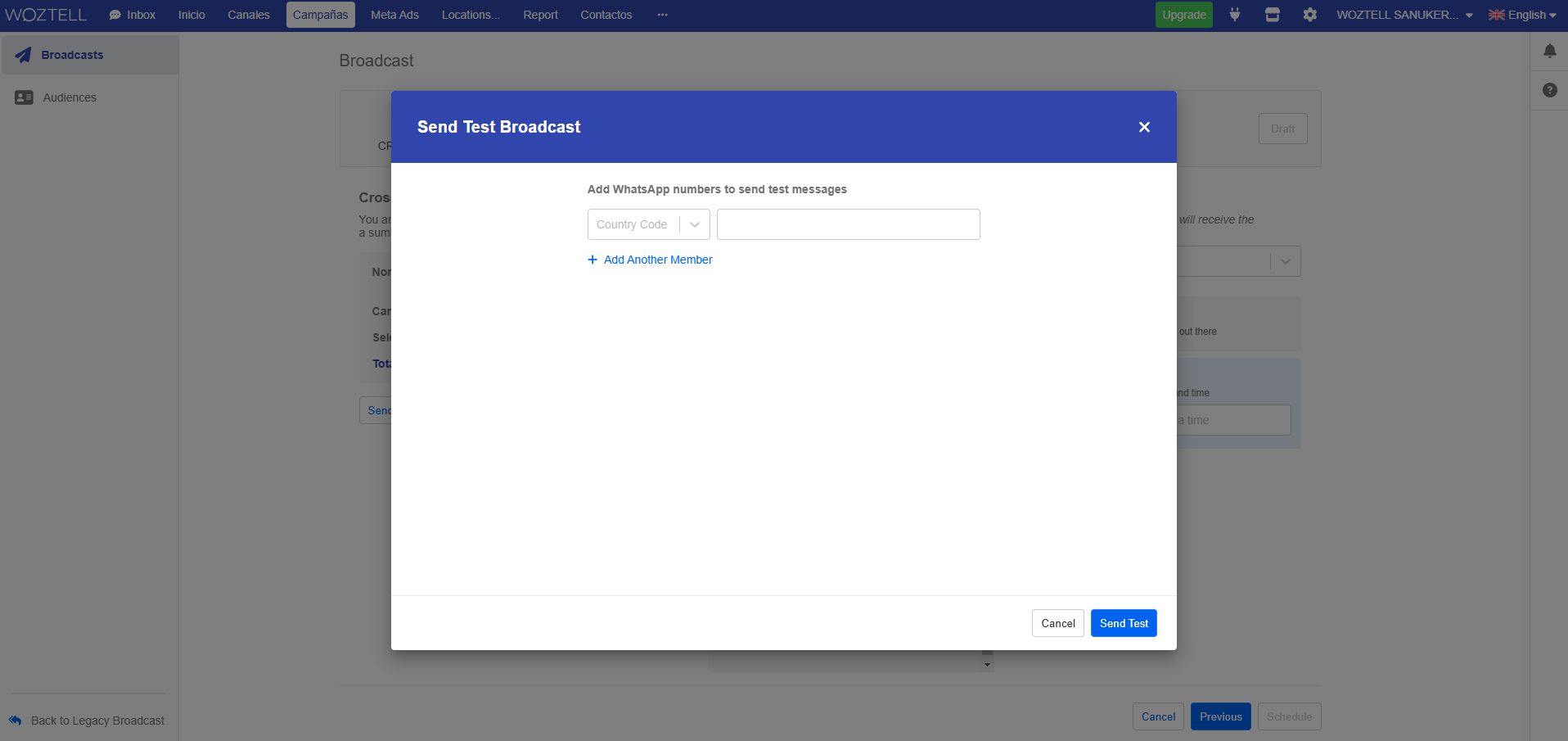
Task: Click the notifications bell icon
Action: tap(1549, 52)
